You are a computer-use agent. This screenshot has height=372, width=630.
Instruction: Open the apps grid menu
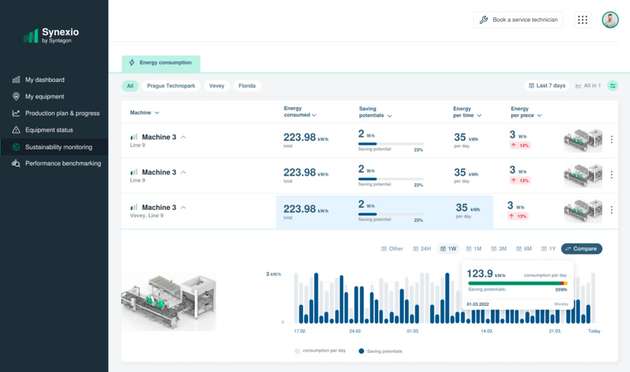pos(583,20)
